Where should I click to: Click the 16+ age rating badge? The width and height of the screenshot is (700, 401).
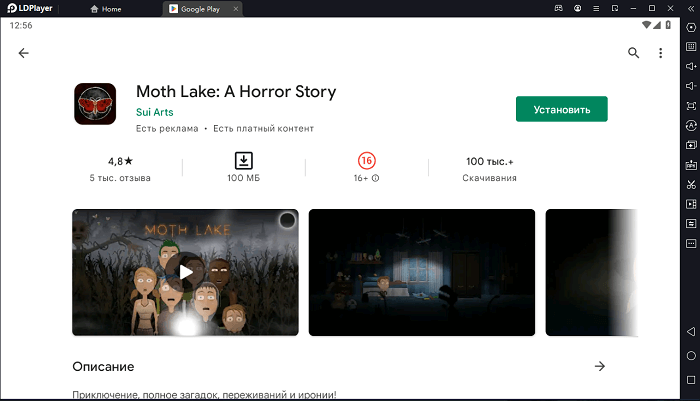(x=367, y=160)
